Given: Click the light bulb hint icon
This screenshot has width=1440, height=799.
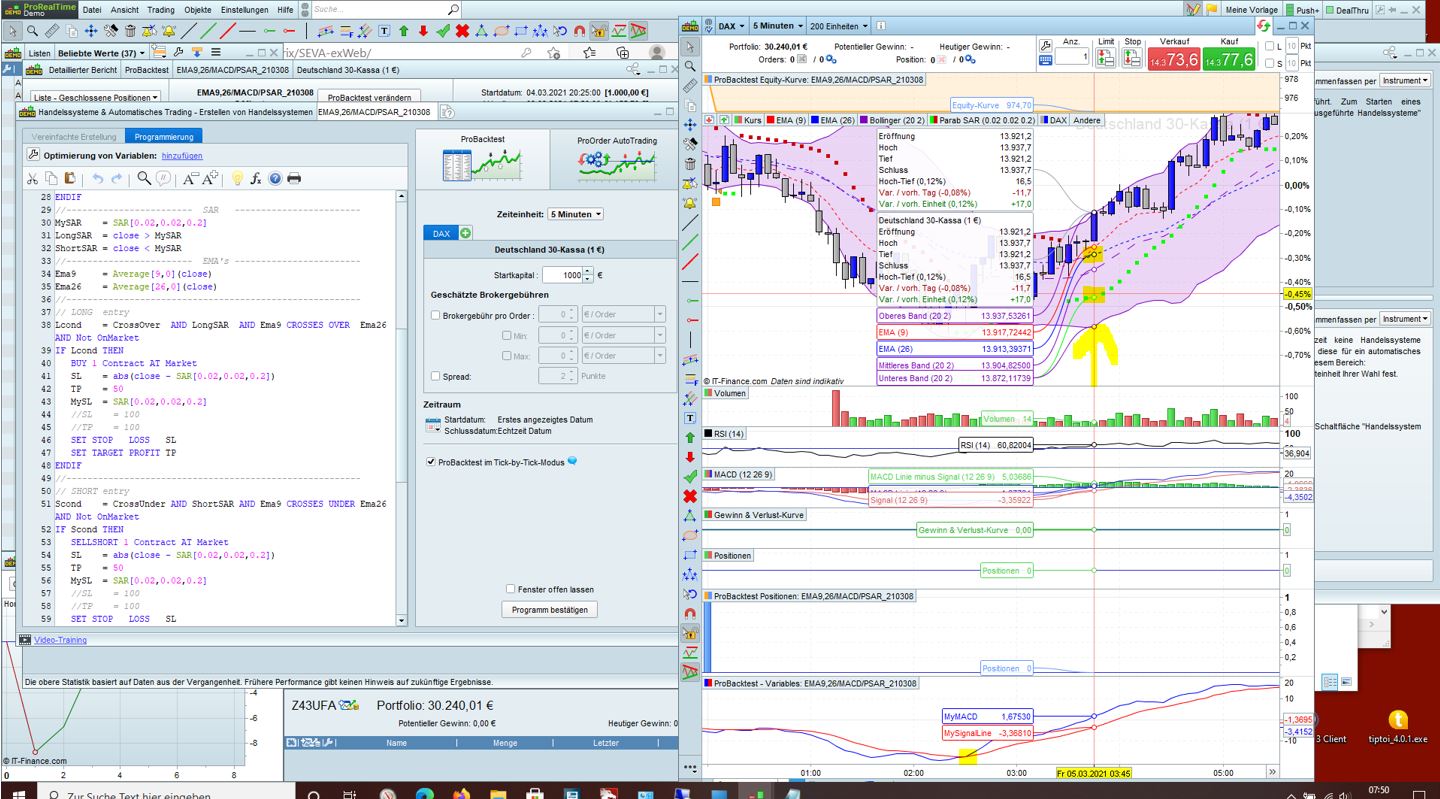Looking at the screenshot, I should pyautogui.click(x=237, y=178).
